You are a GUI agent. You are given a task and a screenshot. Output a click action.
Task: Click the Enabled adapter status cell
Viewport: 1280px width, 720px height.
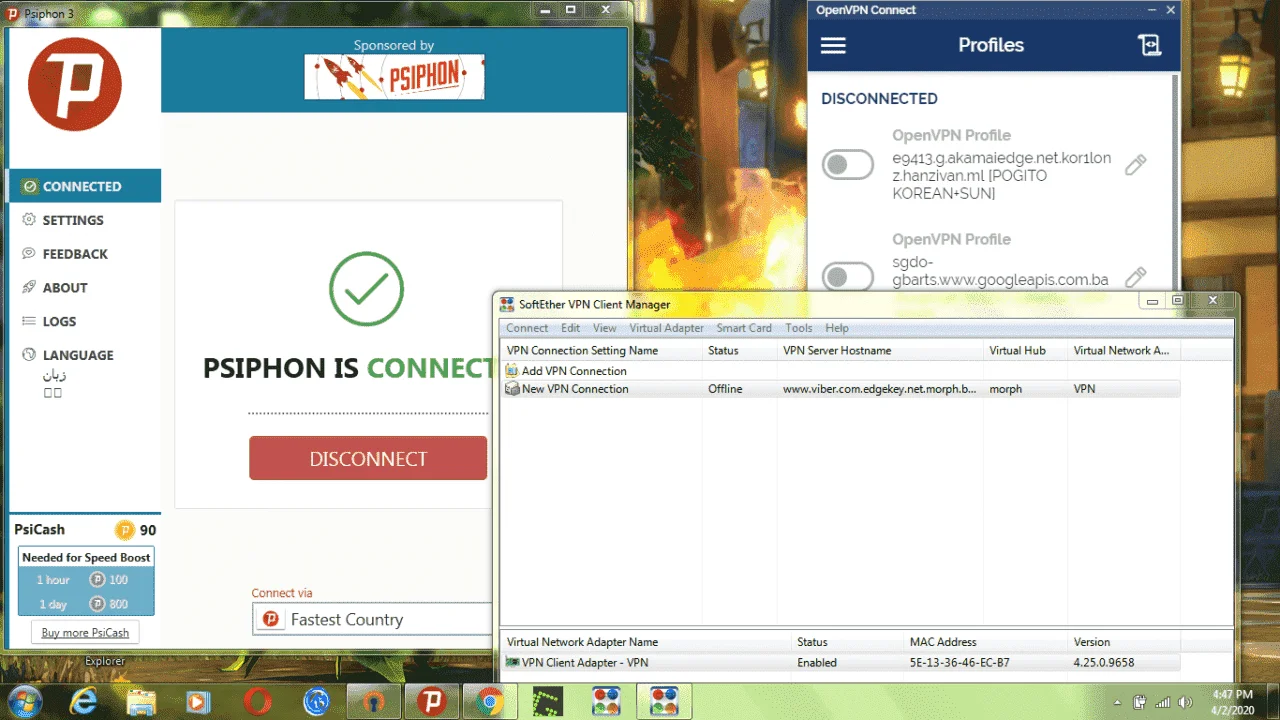click(x=817, y=663)
